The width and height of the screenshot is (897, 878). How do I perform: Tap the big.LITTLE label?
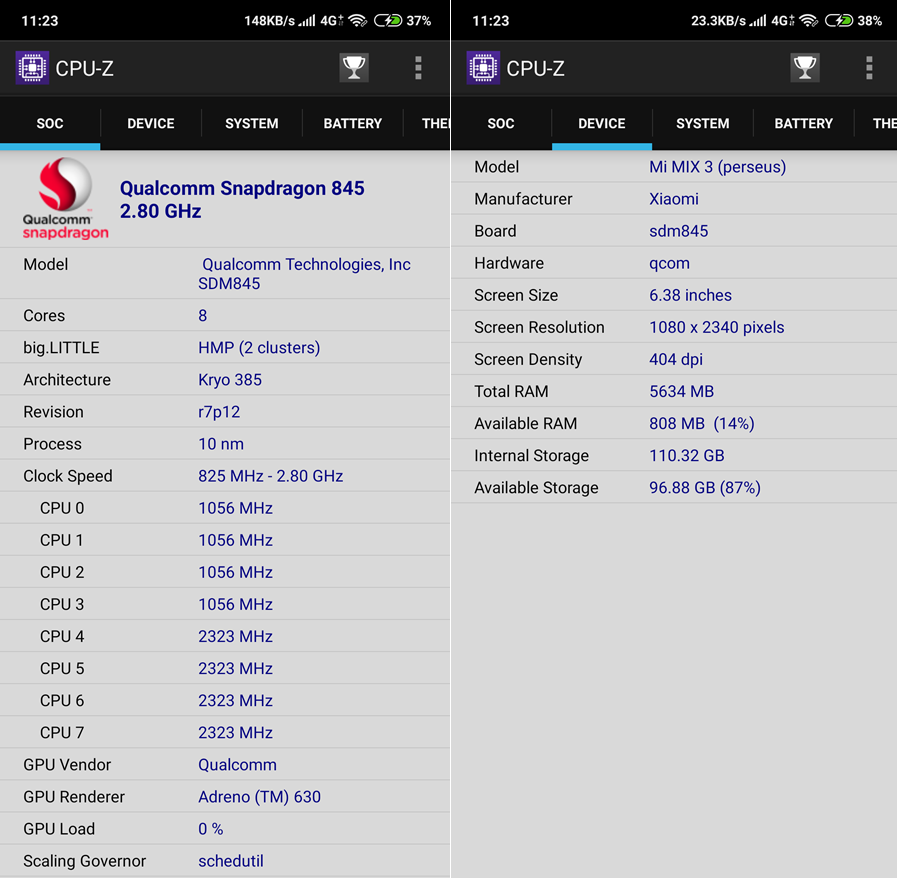[x=61, y=348]
